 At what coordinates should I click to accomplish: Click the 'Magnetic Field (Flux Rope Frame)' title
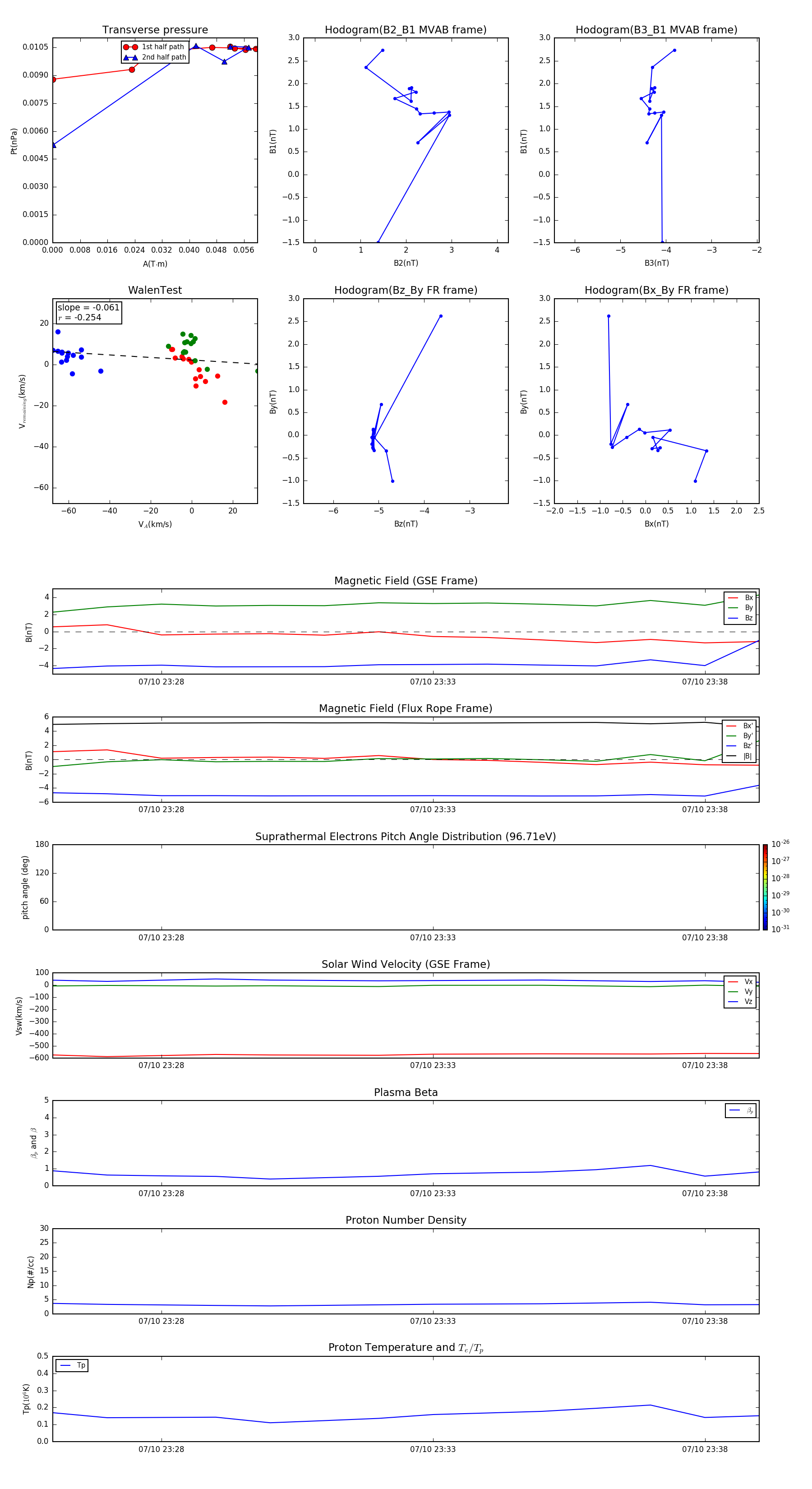pos(406,709)
